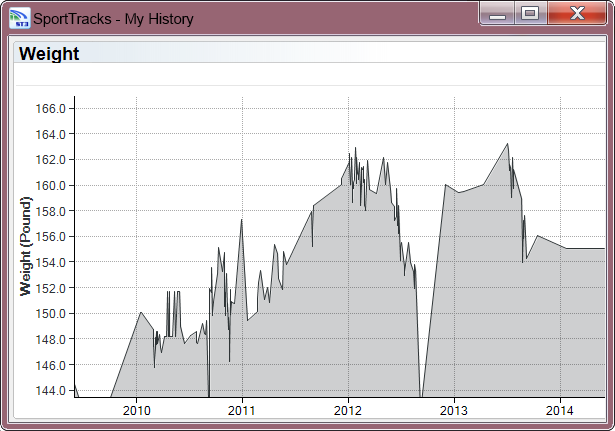The height and width of the screenshot is (431, 615).
Task: Click the 144.0 y-axis label
Action: [x=51, y=391]
